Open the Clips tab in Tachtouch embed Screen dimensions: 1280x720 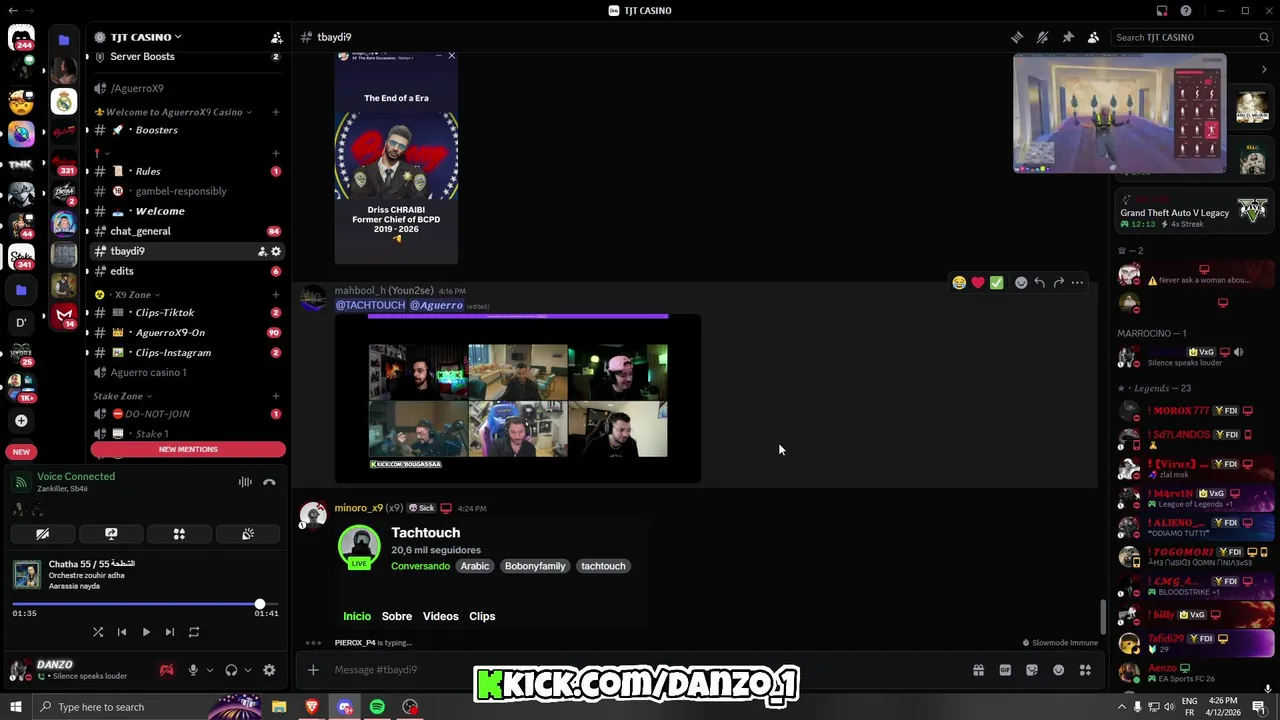tap(482, 616)
